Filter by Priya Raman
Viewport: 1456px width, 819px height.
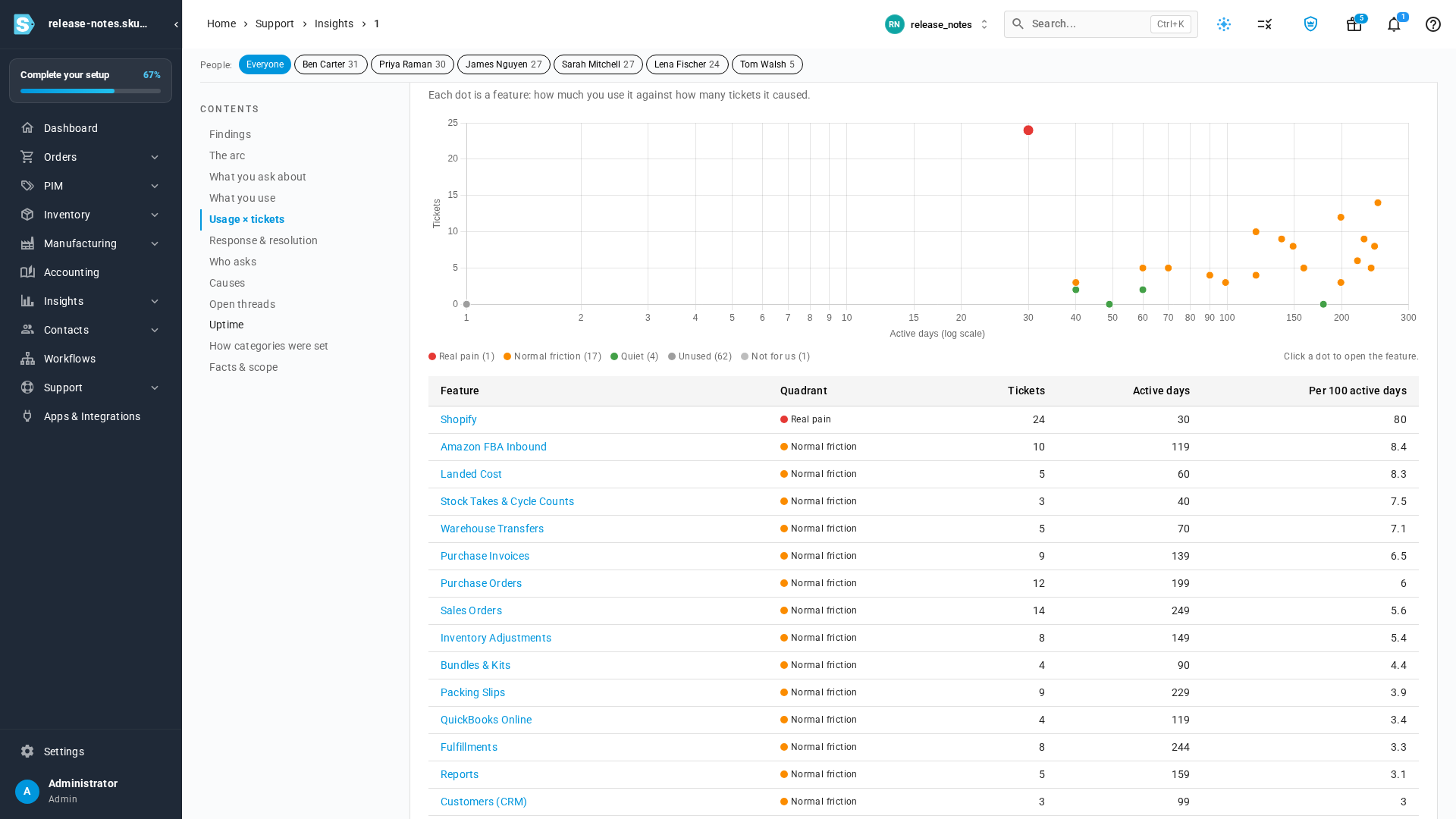pyautogui.click(x=413, y=64)
